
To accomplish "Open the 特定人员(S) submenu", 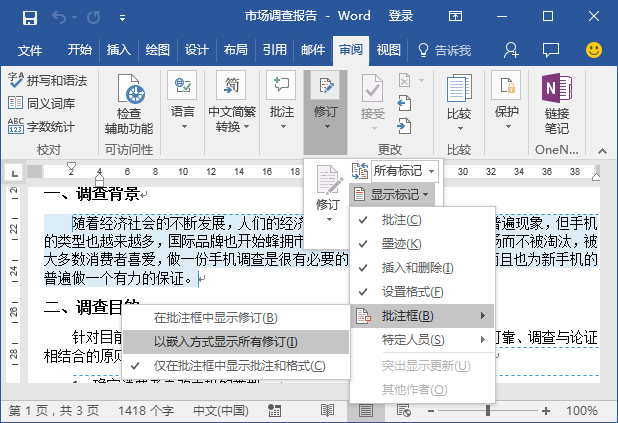I will 423,339.
